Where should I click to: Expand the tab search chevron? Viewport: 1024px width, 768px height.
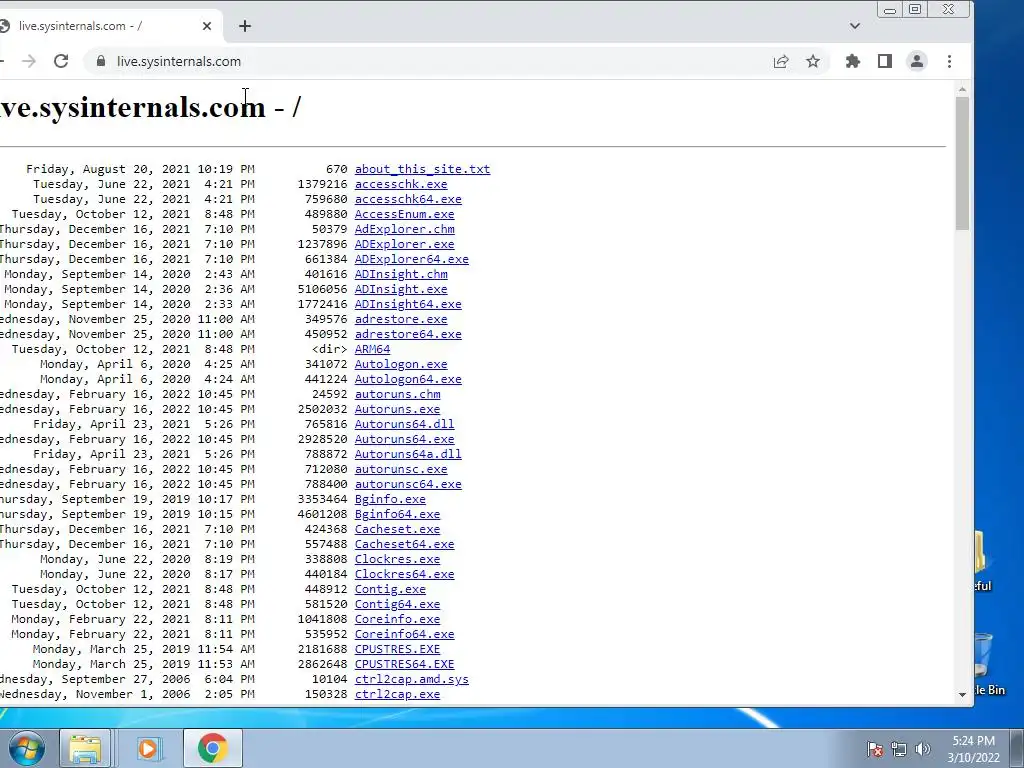(x=855, y=26)
